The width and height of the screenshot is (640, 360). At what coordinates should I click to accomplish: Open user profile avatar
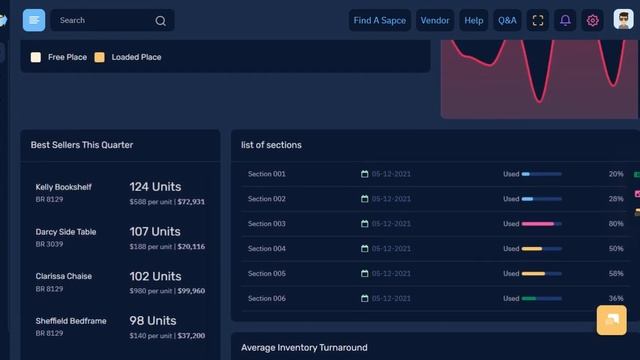coord(623,19)
